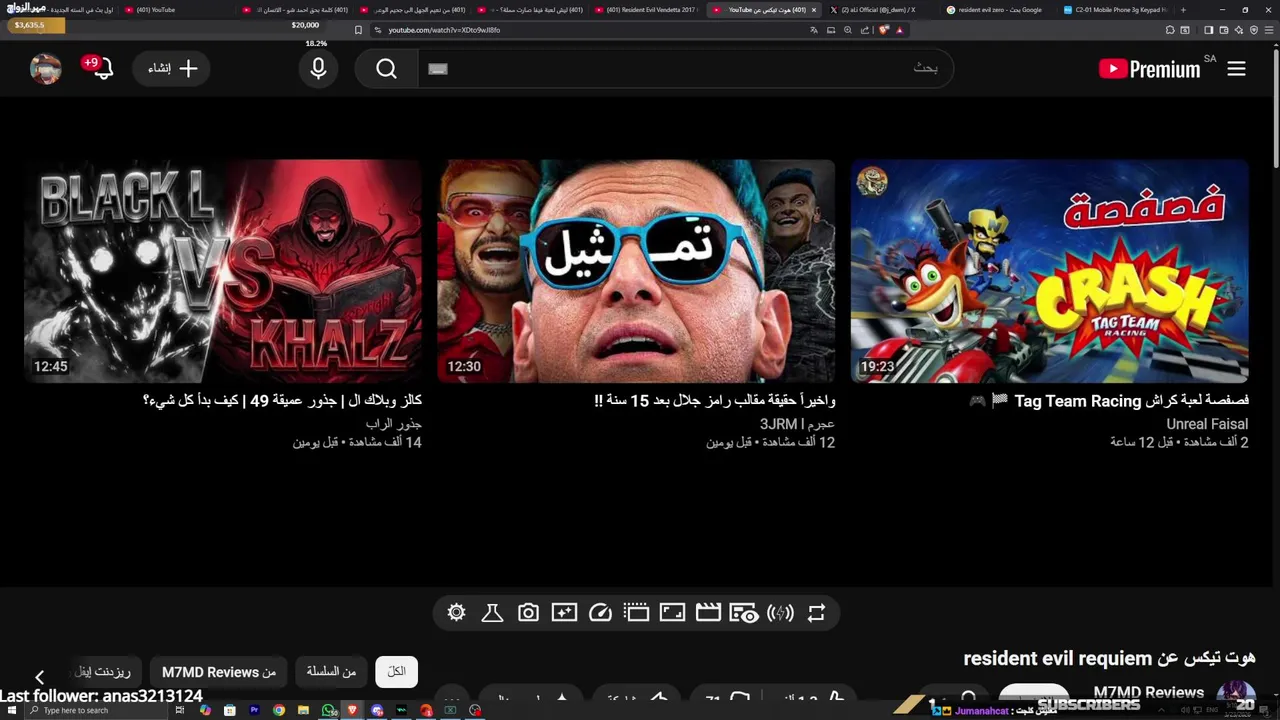
Task: Click the keyboard icon inside the search box
Action: pos(438,69)
